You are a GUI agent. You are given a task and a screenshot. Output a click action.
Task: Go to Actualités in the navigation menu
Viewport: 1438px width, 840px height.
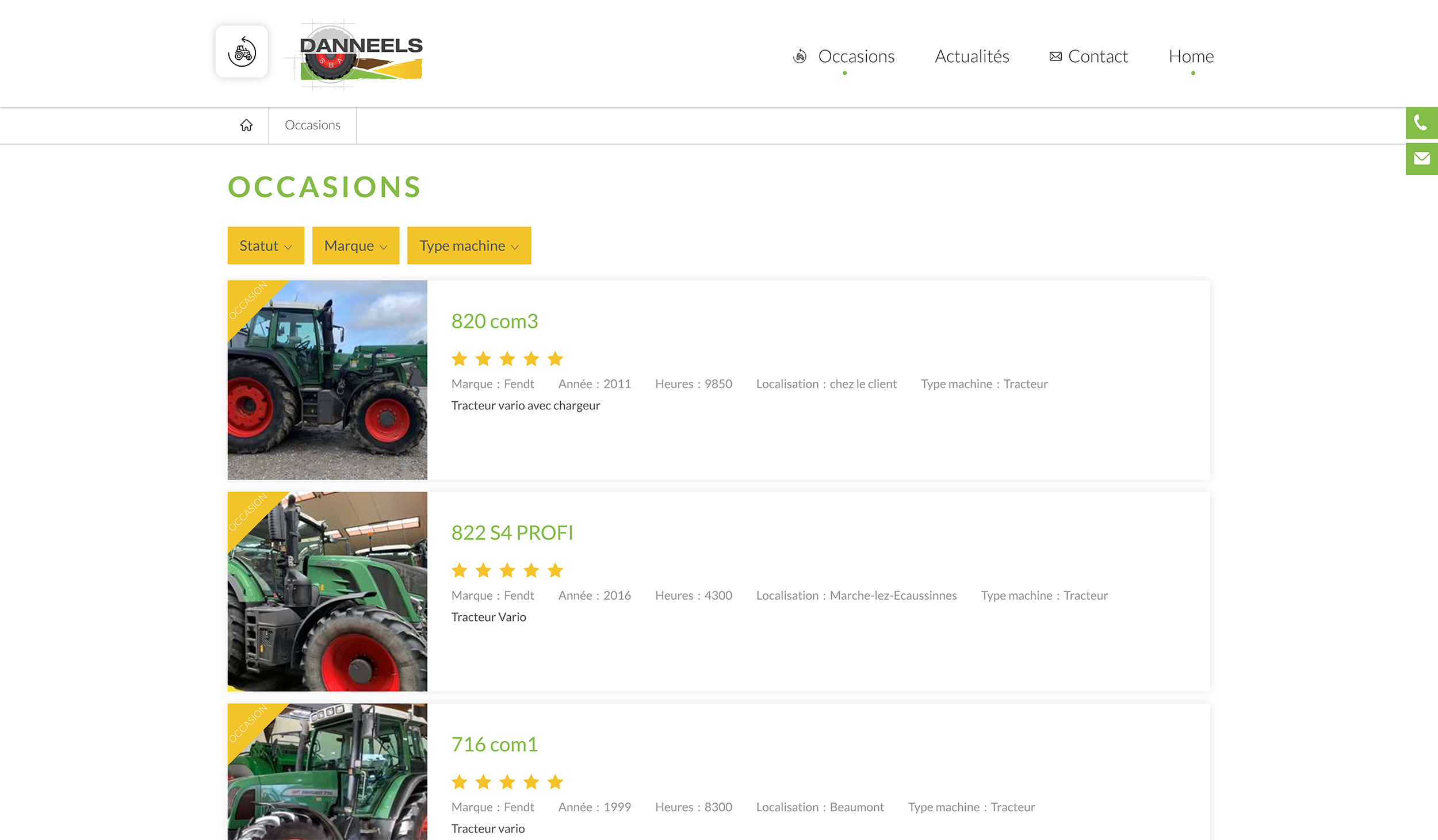(972, 56)
